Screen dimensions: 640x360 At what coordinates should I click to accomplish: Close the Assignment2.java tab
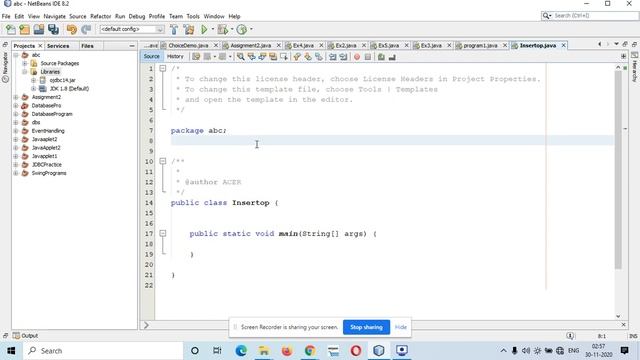tap(279, 45)
